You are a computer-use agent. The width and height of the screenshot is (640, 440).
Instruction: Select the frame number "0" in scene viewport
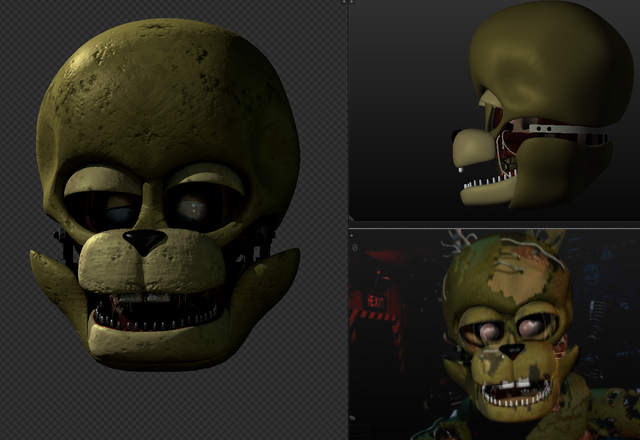coord(354,247)
